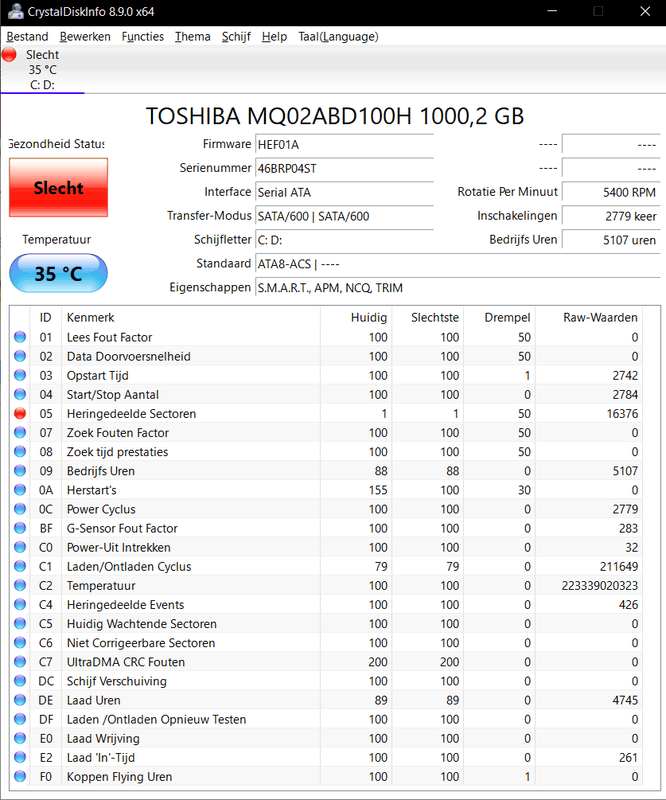
Task: Click status icon for Data Doorvoersnelheid
Action: (20, 356)
